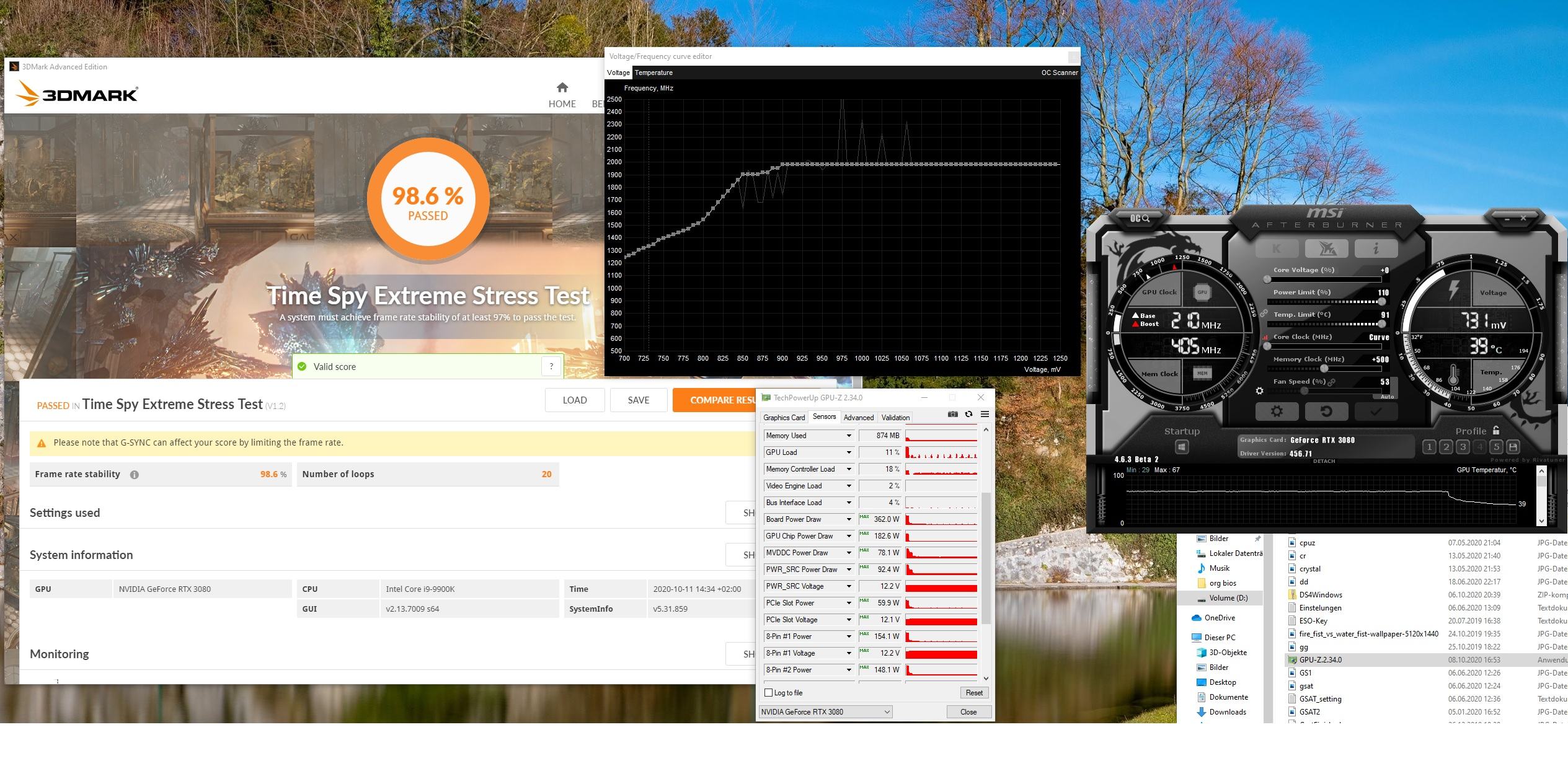Open the NVIDIA GeForce RTX 3080 device selector

[x=825, y=712]
